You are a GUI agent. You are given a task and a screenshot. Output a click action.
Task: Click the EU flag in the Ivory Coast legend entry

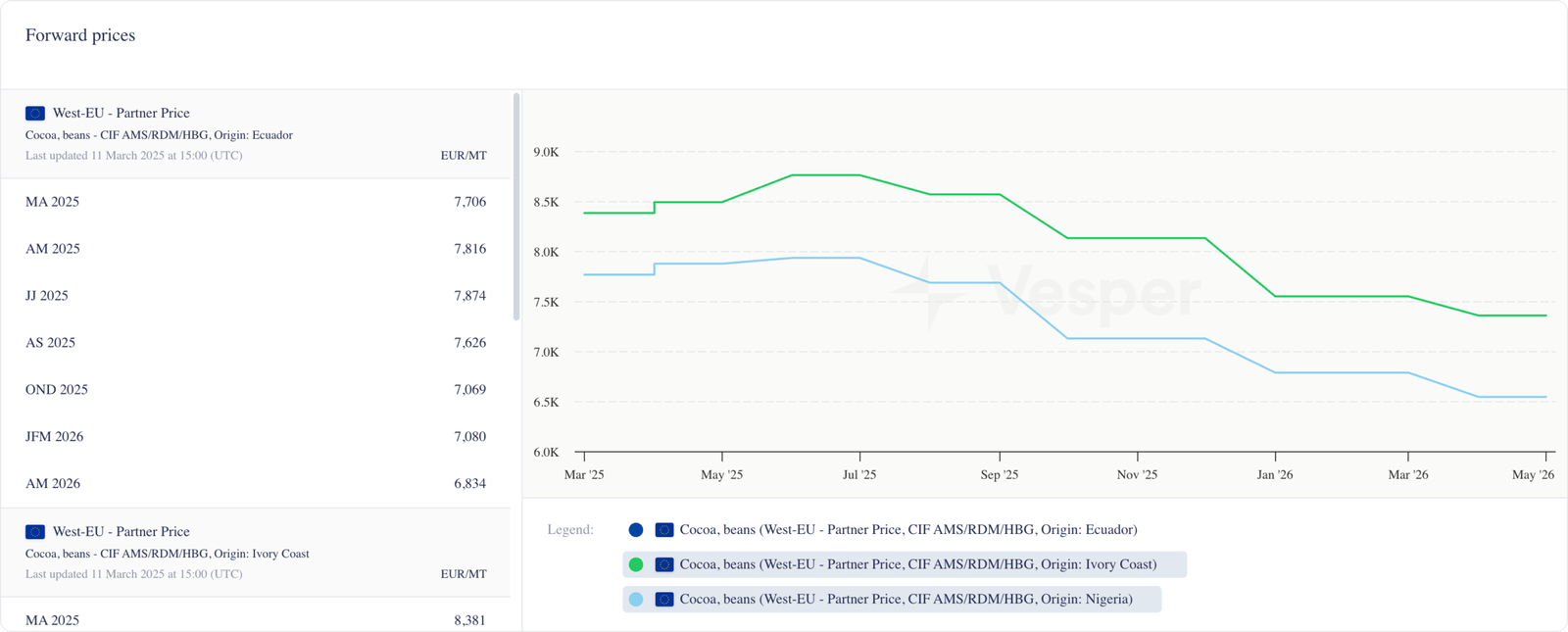pos(664,564)
